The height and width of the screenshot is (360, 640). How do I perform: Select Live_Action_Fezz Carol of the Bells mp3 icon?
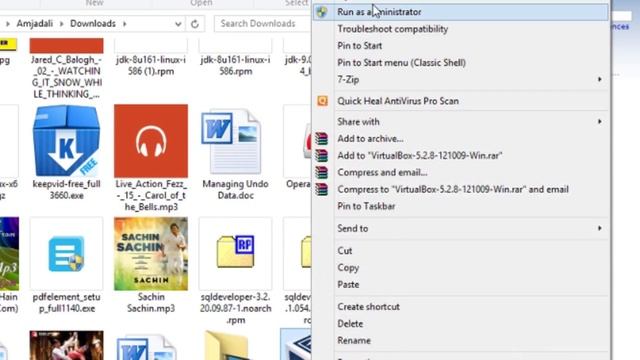click(x=151, y=141)
